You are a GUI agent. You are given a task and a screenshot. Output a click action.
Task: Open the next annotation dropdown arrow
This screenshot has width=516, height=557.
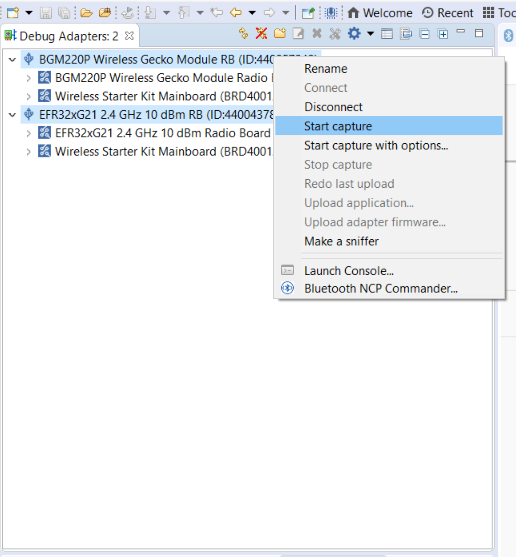click(166, 13)
